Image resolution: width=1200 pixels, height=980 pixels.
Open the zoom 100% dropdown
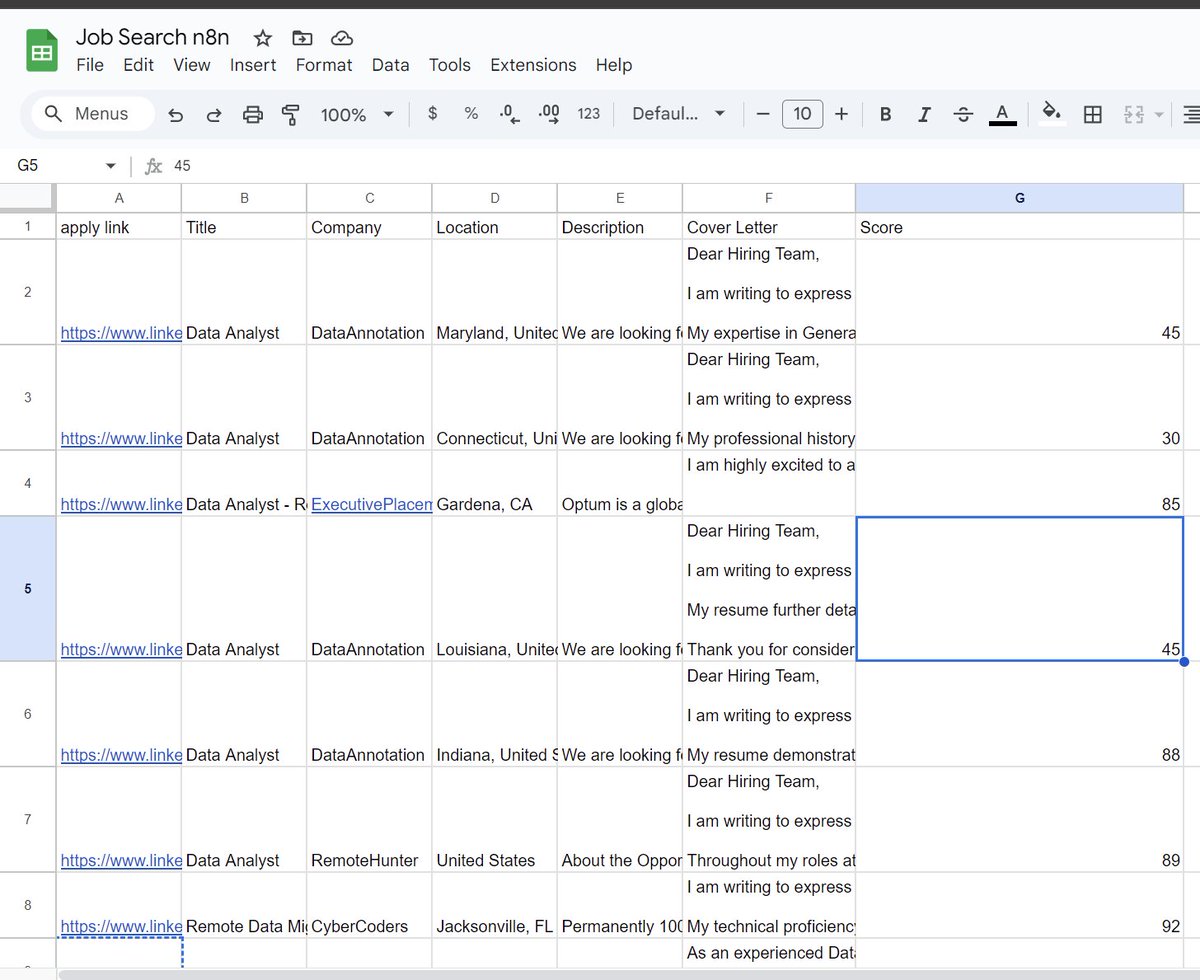click(x=357, y=115)
